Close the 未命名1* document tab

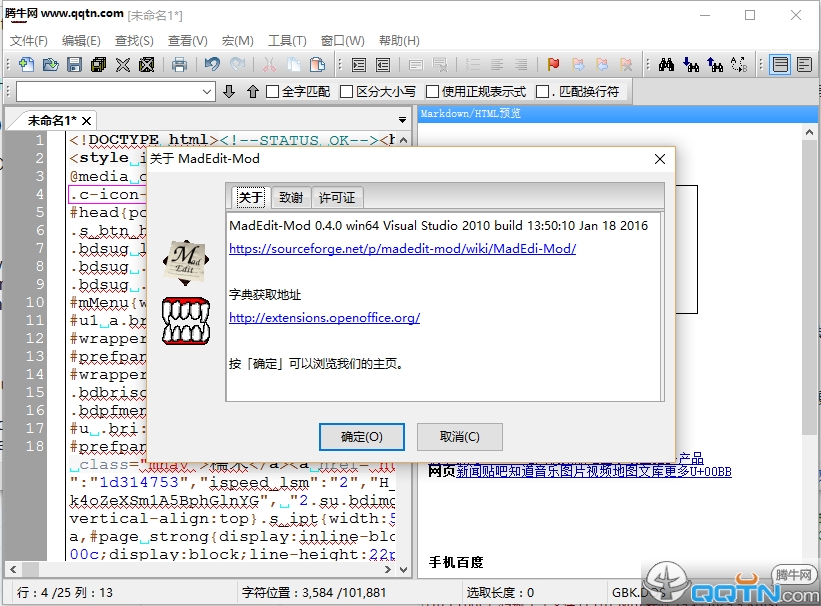86,120
